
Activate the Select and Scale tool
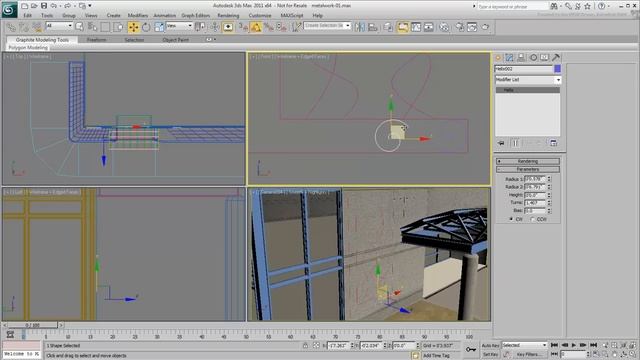[159, 27]
